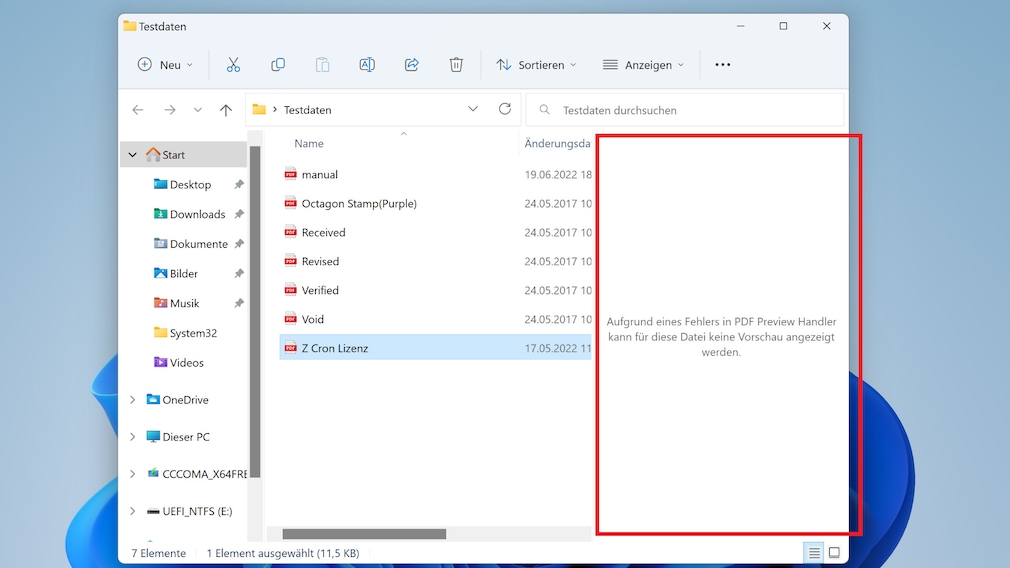Open the three-dots more options menu
The width and height of the screenshot is (1010, 568).
(723, 65)
